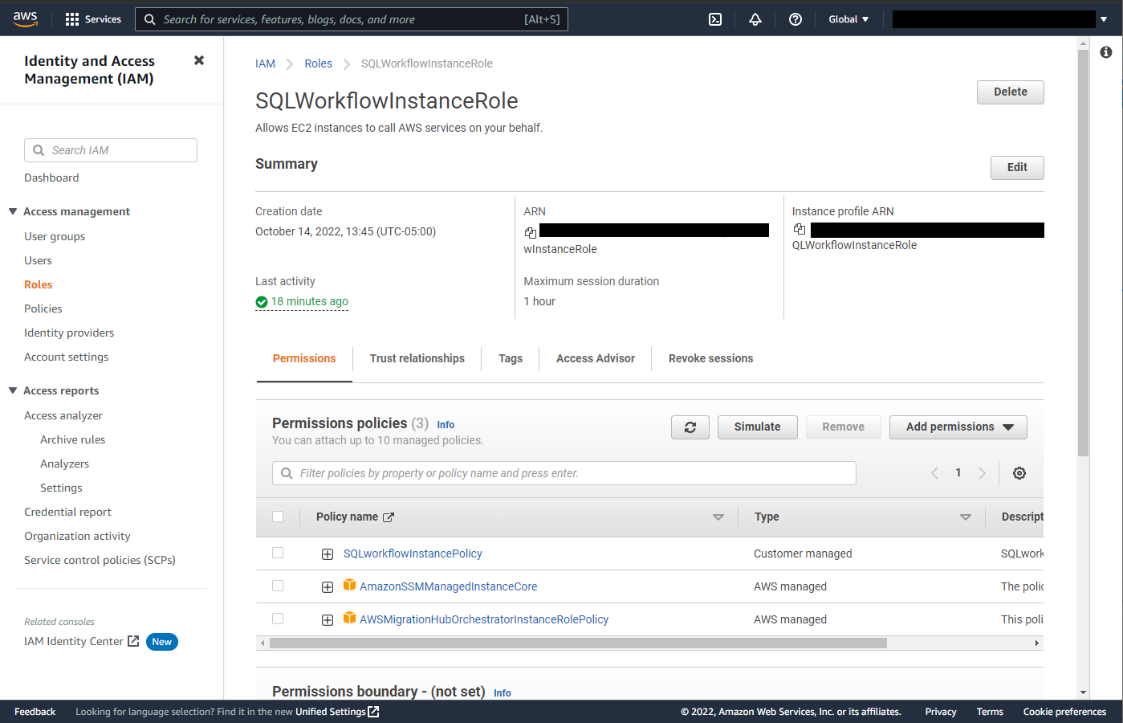This screenshot has width=1123, height=723.
Task: Click the 18 minutes ago activity link
Action: point(309,302)
